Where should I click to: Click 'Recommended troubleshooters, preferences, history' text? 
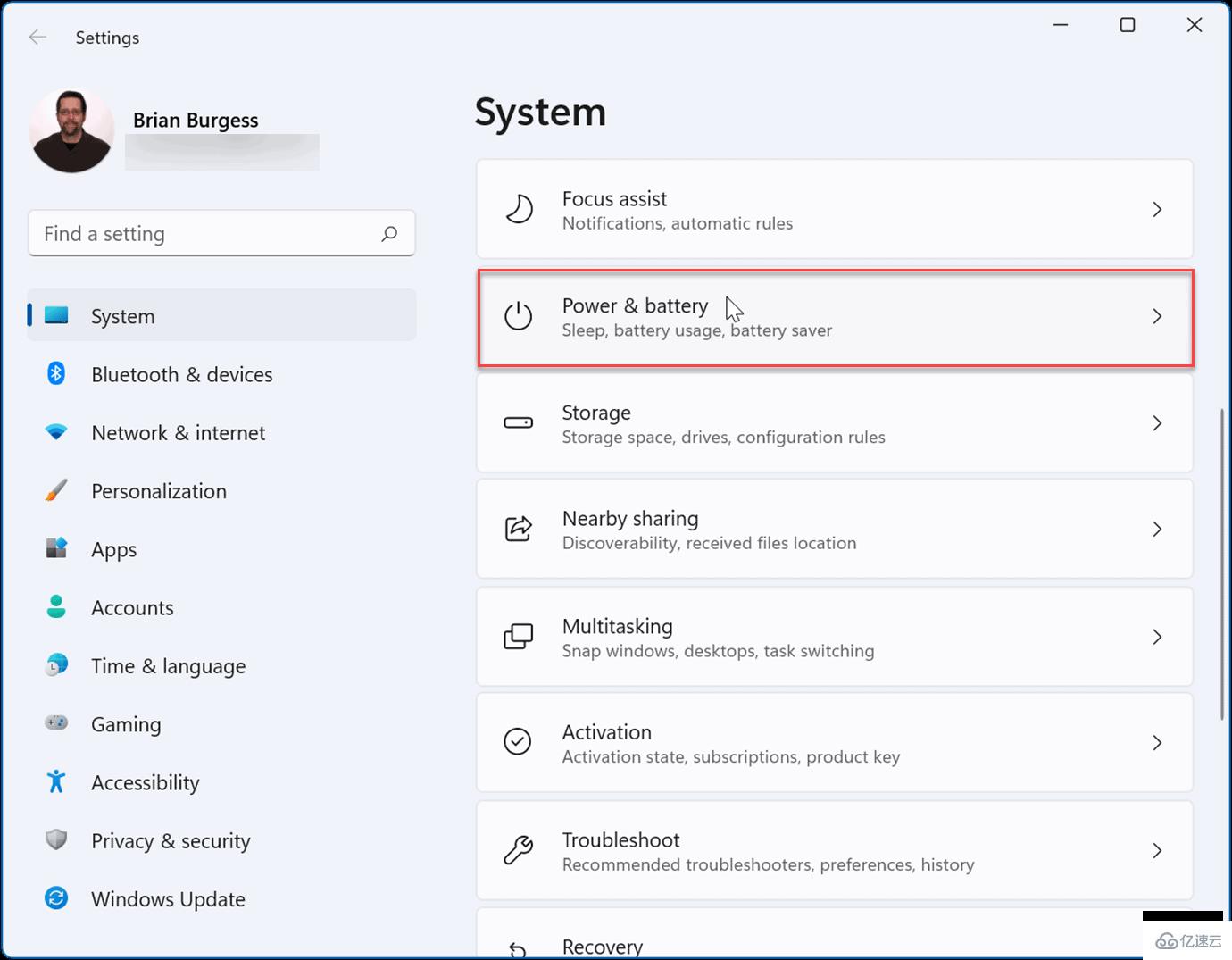[769, 864]
